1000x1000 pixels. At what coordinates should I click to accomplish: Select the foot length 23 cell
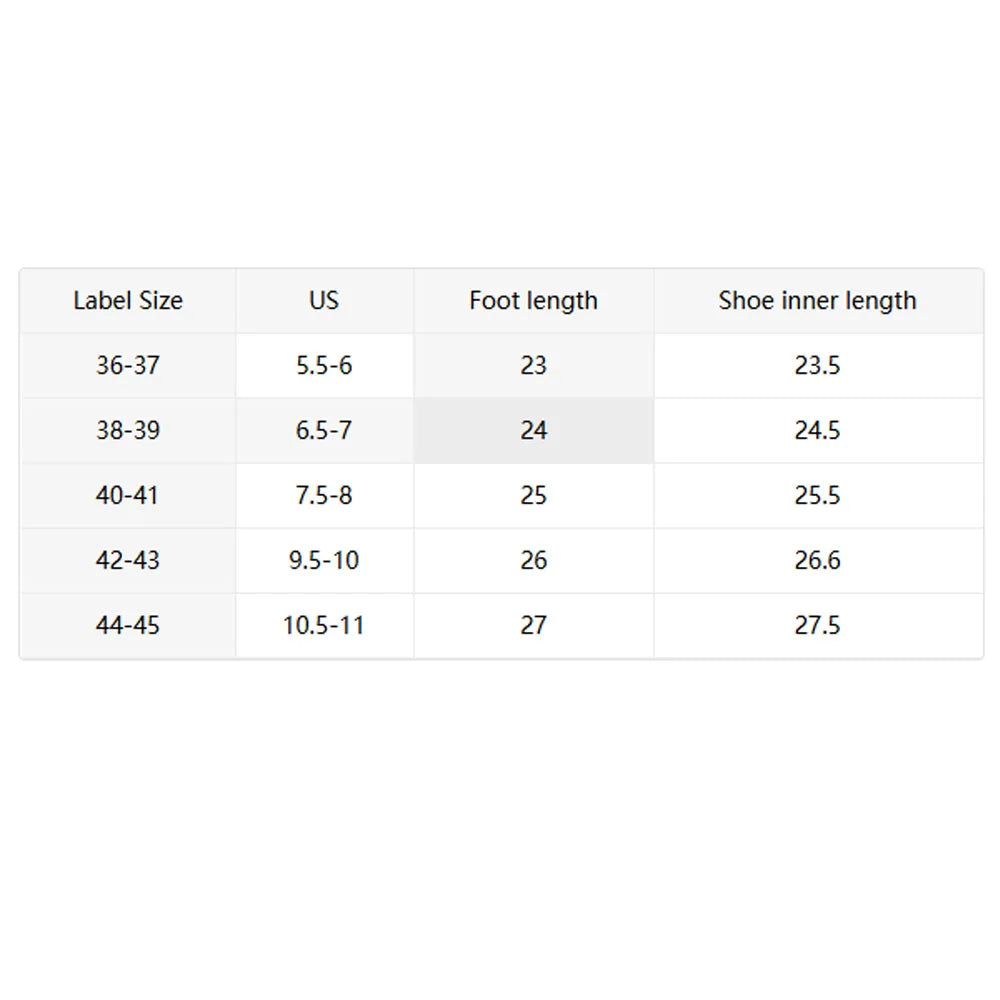pos(534,365)
